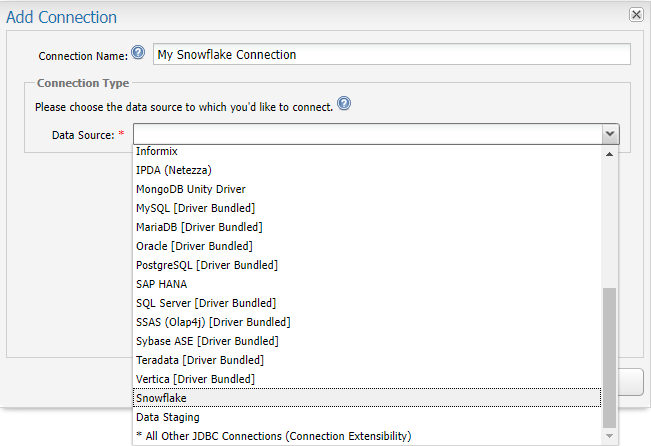The image size is (651, 446).
Task: Select Informix from the list
Action: pyautogui.click(x=367, y=151)
